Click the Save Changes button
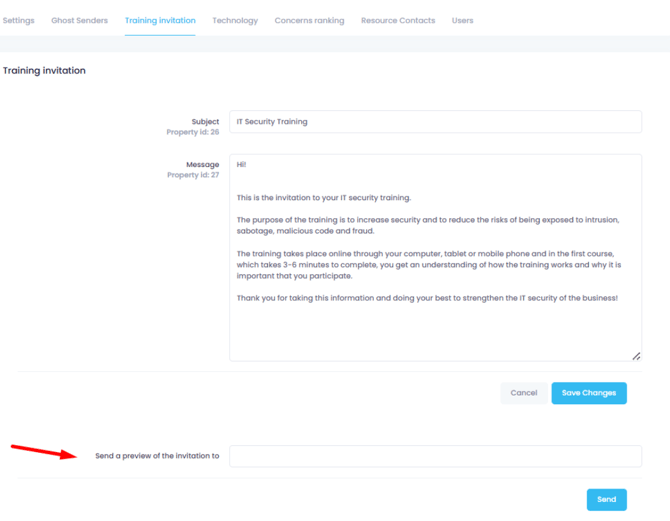This screenshot has width=670, height=521. point(589,393)
